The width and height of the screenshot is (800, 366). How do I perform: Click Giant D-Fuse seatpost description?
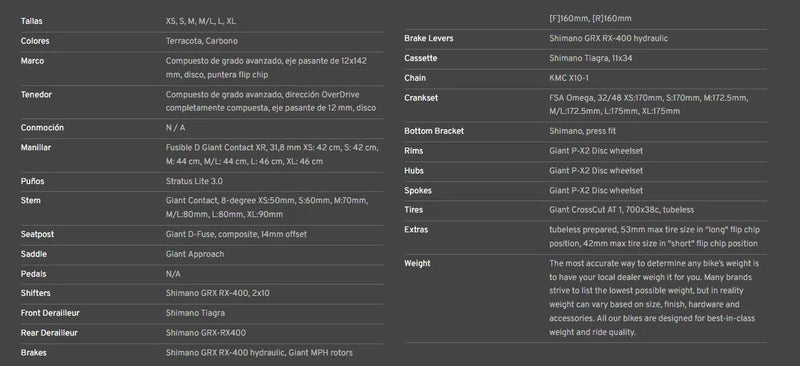click(236, 234)
